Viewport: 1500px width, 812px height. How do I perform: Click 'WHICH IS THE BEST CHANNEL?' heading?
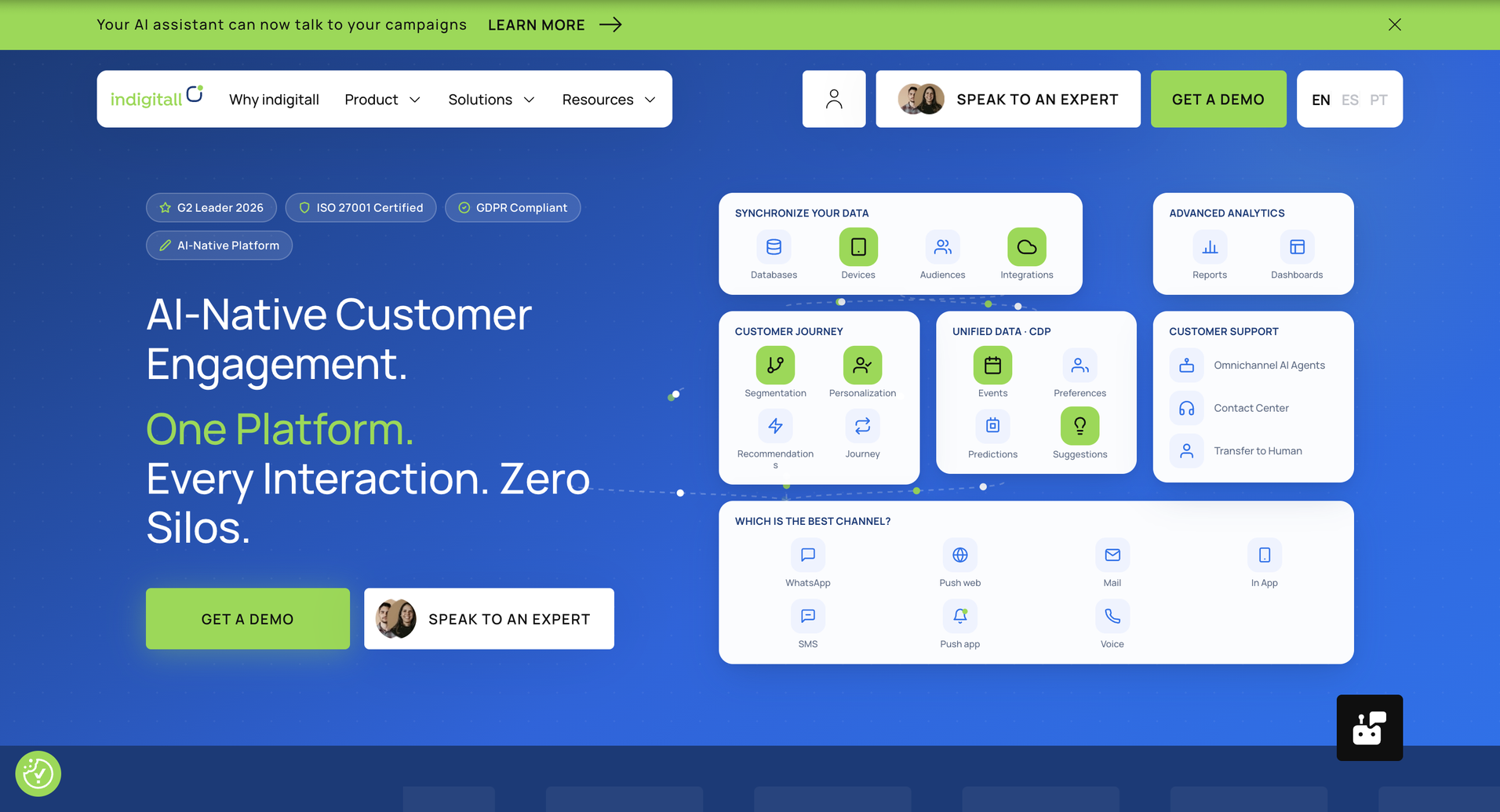coord(812,521)
